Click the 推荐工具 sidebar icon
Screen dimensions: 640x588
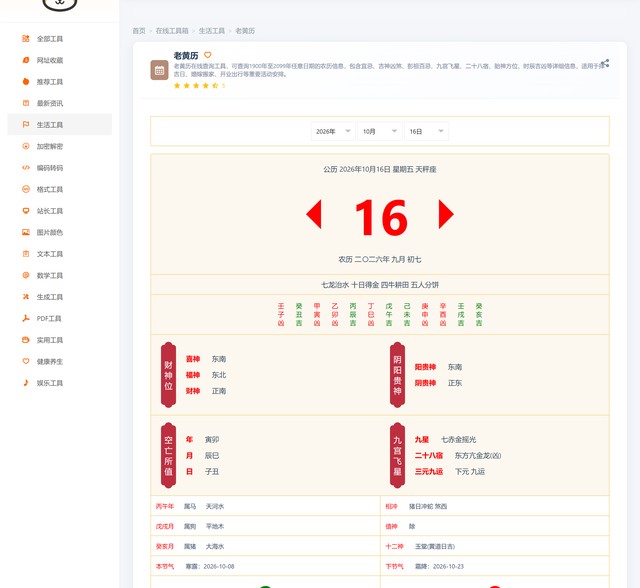tap(26, 82)
